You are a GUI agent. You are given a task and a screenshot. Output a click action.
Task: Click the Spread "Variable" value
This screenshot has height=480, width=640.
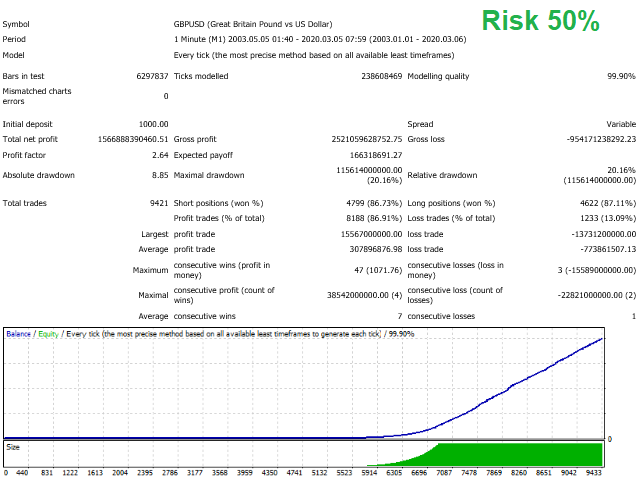pyautogui.click(x=619, y=124)
